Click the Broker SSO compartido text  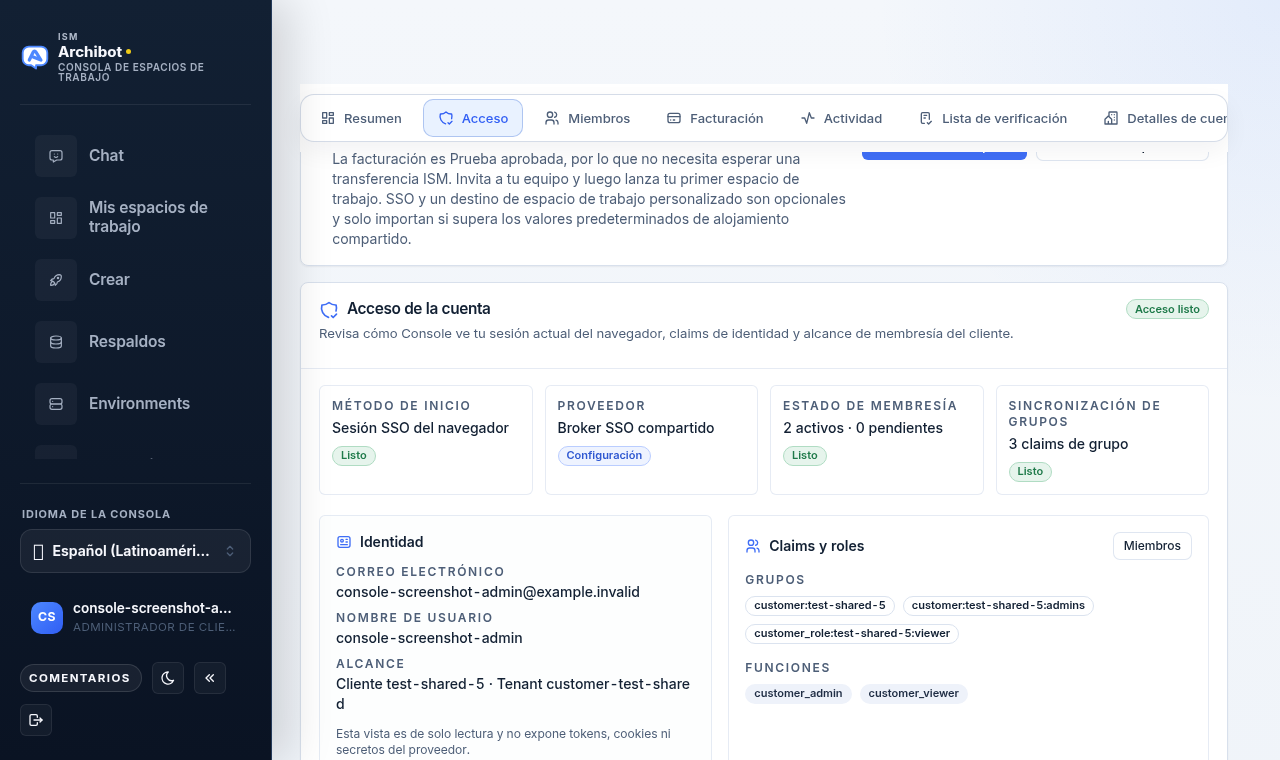636,428
